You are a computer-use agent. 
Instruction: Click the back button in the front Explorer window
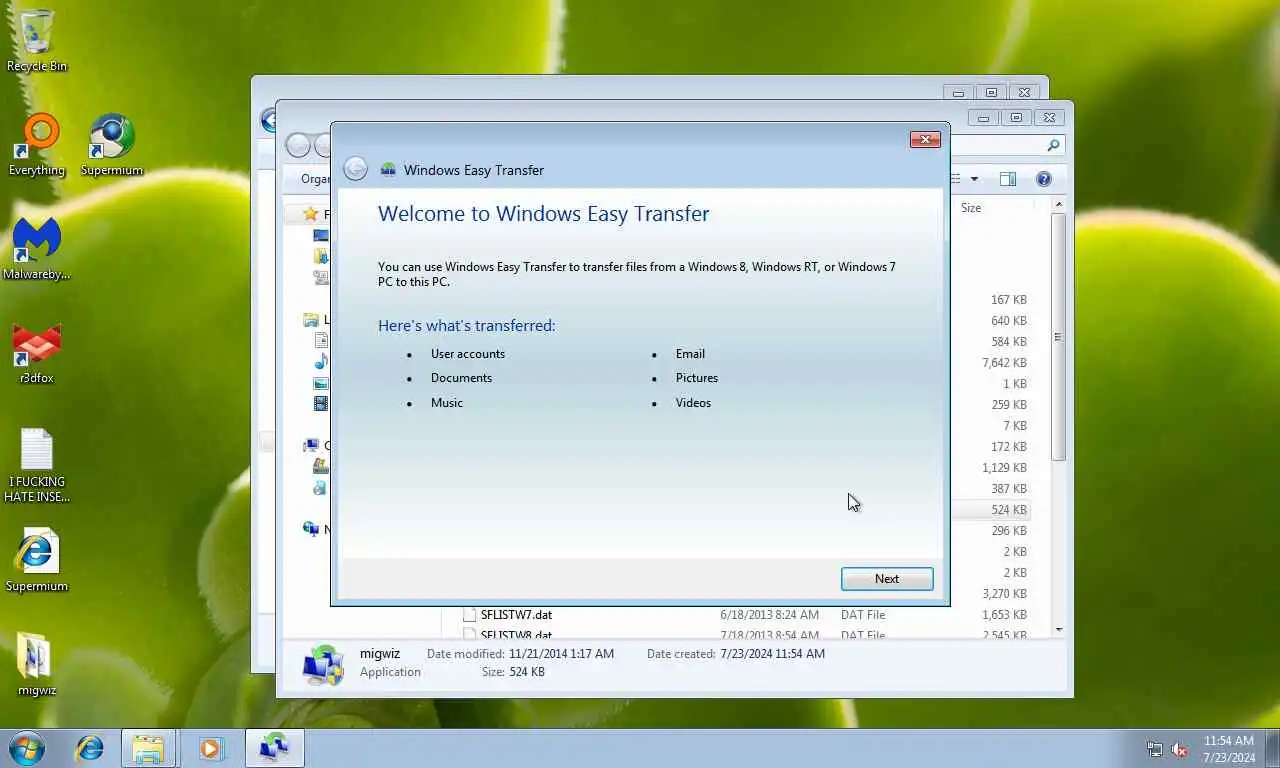[x=298, y=145]
